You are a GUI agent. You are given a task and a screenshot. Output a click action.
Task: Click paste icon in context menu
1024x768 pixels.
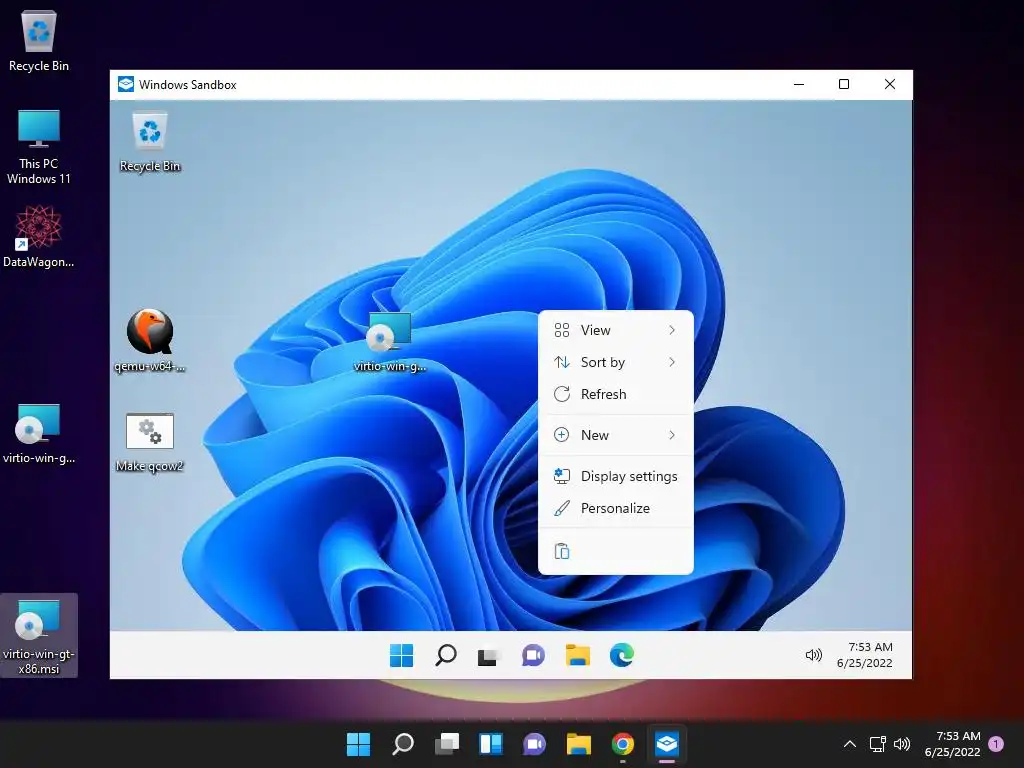click(x=562, y=552)
